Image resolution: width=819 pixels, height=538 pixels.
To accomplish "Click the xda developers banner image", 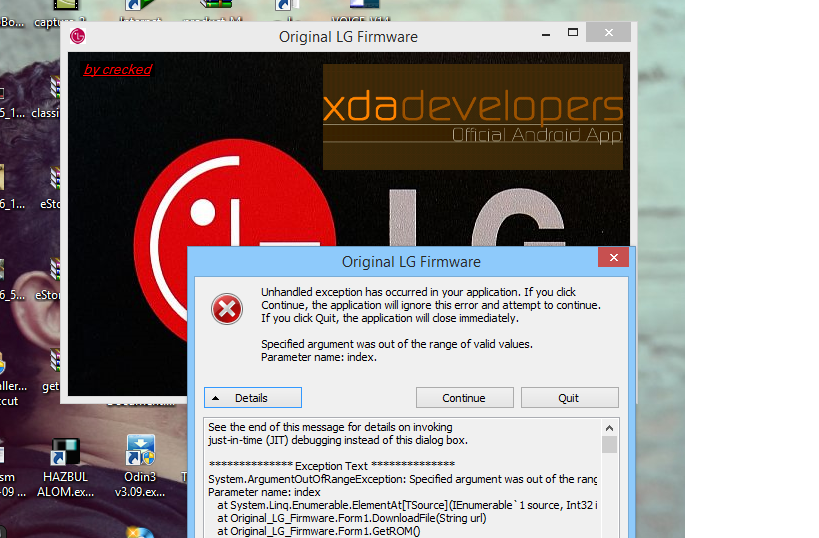I will pos(473,116).
